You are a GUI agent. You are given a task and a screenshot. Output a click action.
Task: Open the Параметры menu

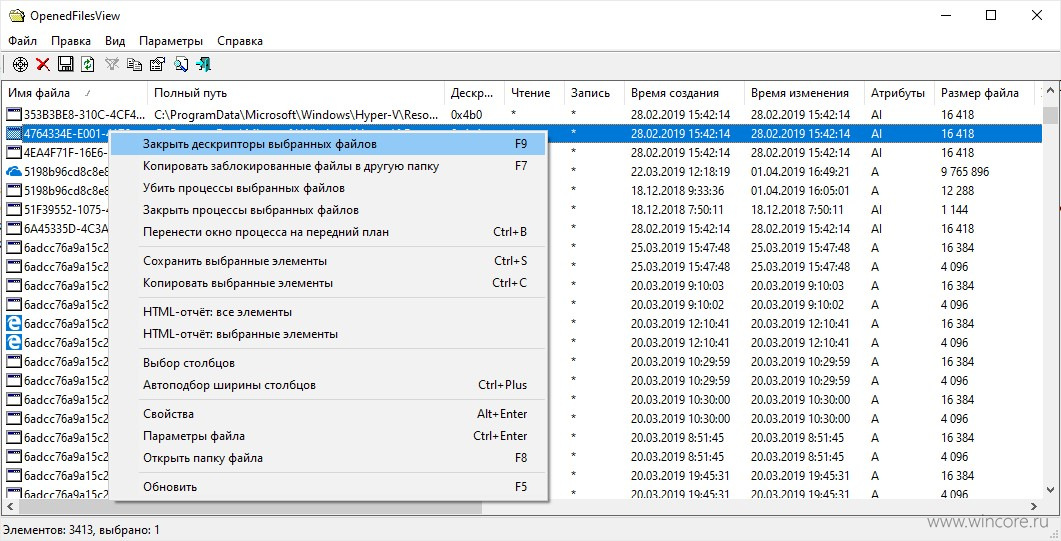(x=171, y=41)
